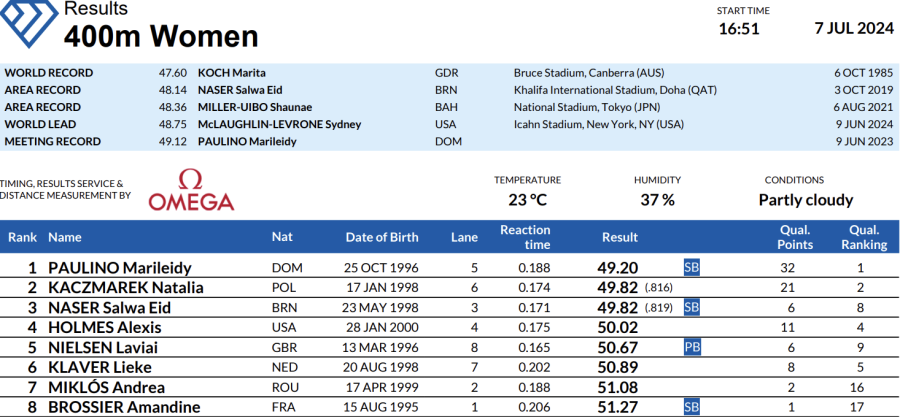Click the SB badge for NASER Salwa Eid
This screenshot has height=417, width=900.
click(x=692, y=307)
